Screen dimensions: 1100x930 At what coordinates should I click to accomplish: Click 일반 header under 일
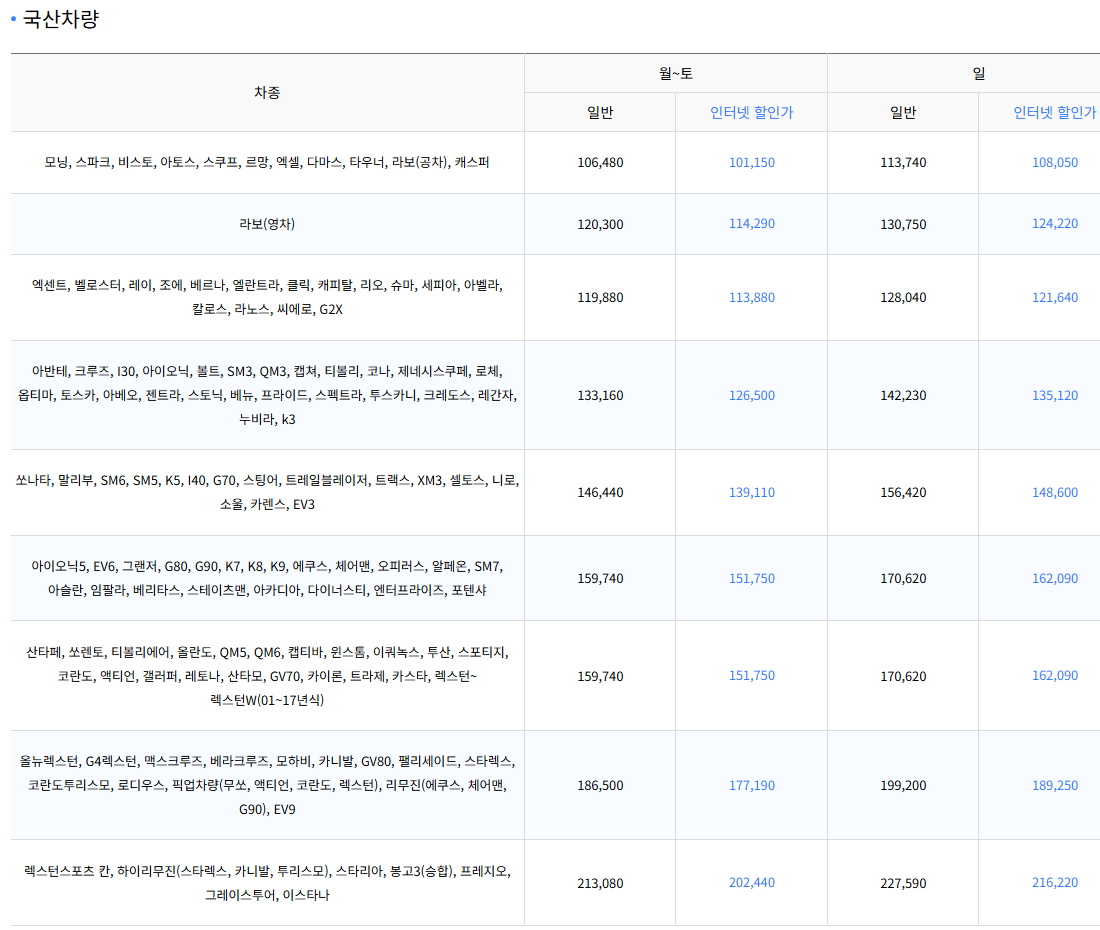tap(903, 112)
